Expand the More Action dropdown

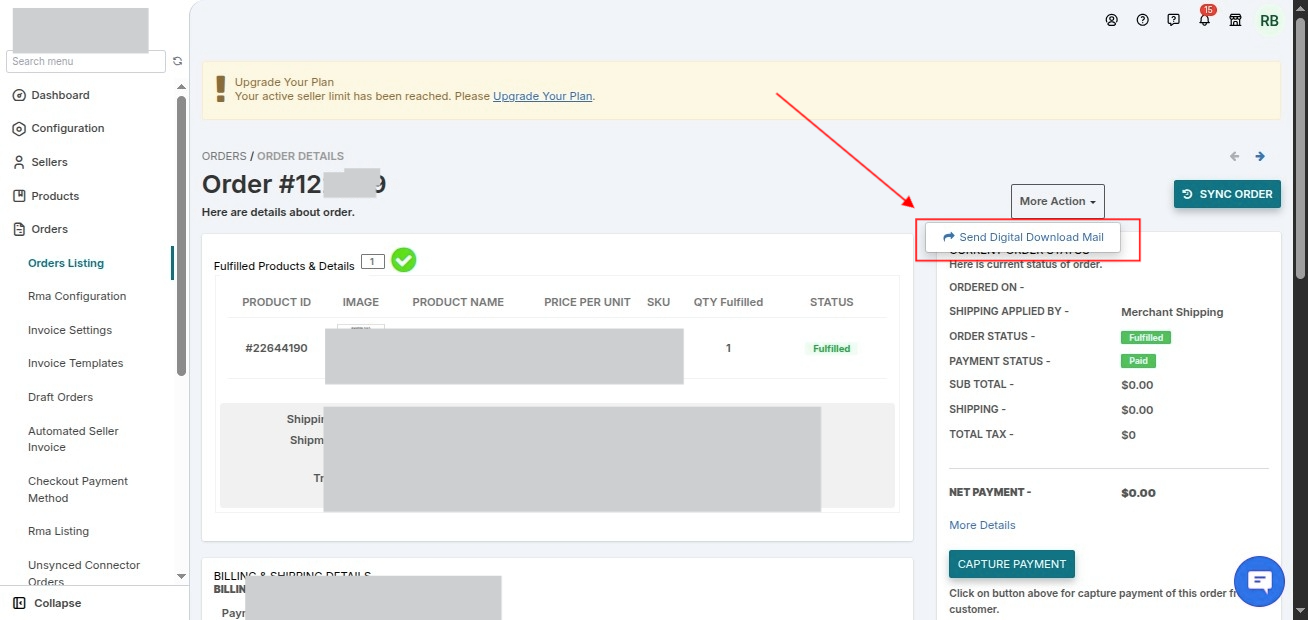pos(1058,201)
